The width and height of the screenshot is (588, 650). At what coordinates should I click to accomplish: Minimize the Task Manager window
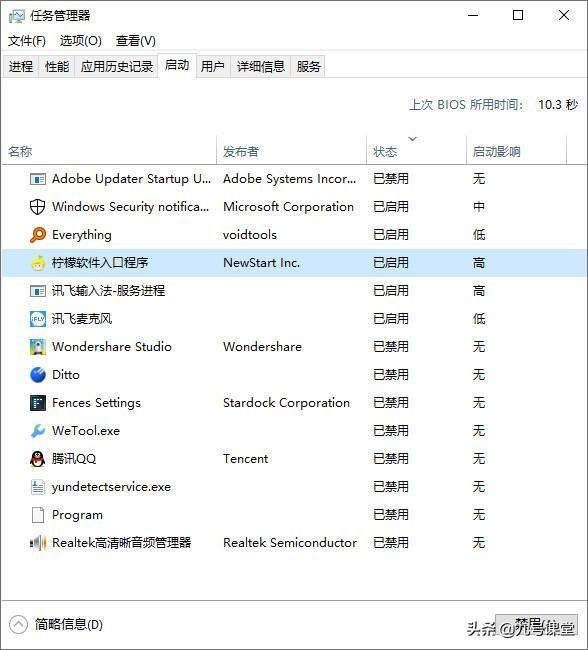[x=473, y=16]
